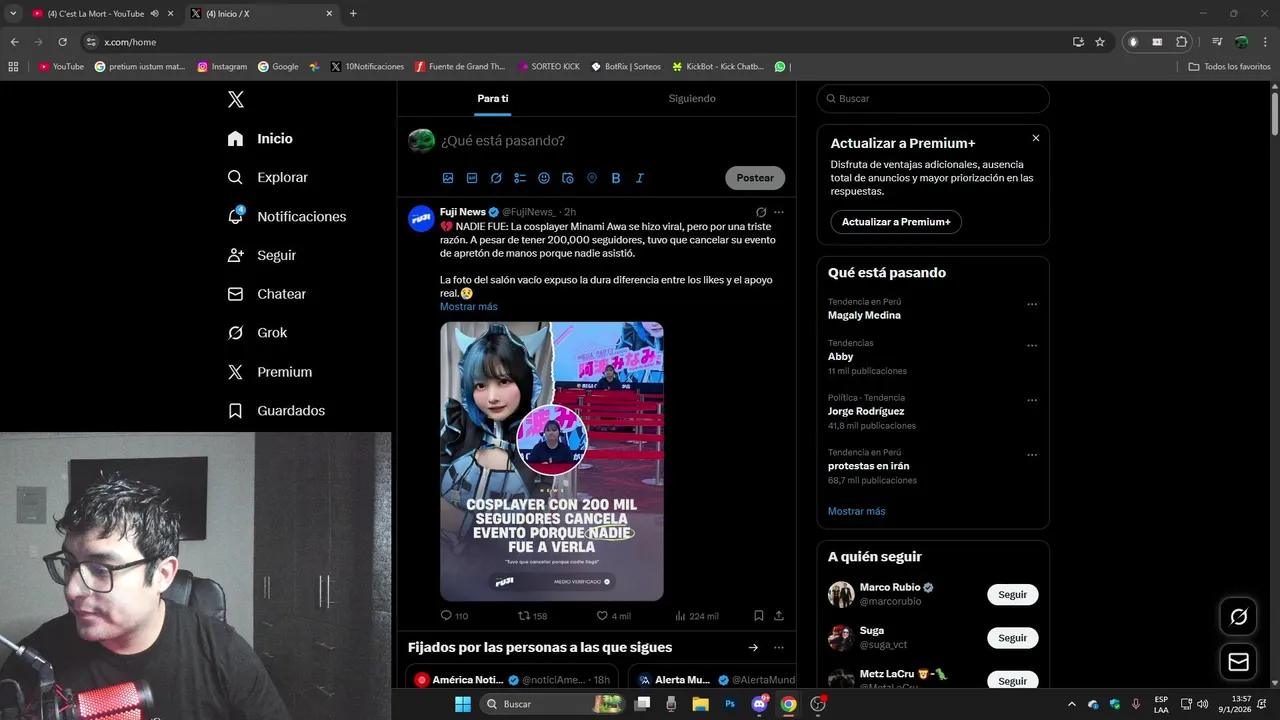Follow Marco Rubio
The width and height of the screenshot is (1280, 720).
point(1012,594)
